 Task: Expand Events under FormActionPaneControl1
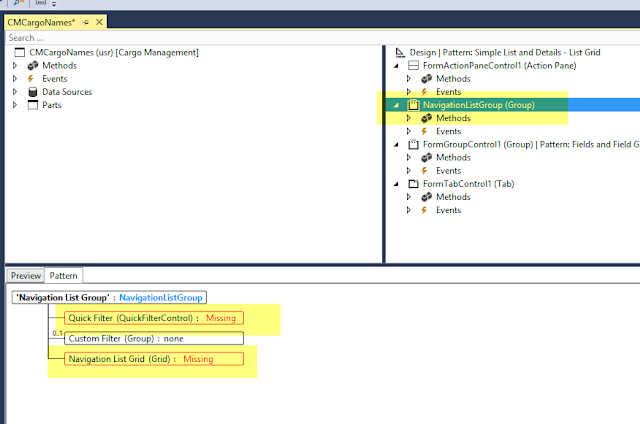pos(409,91)
